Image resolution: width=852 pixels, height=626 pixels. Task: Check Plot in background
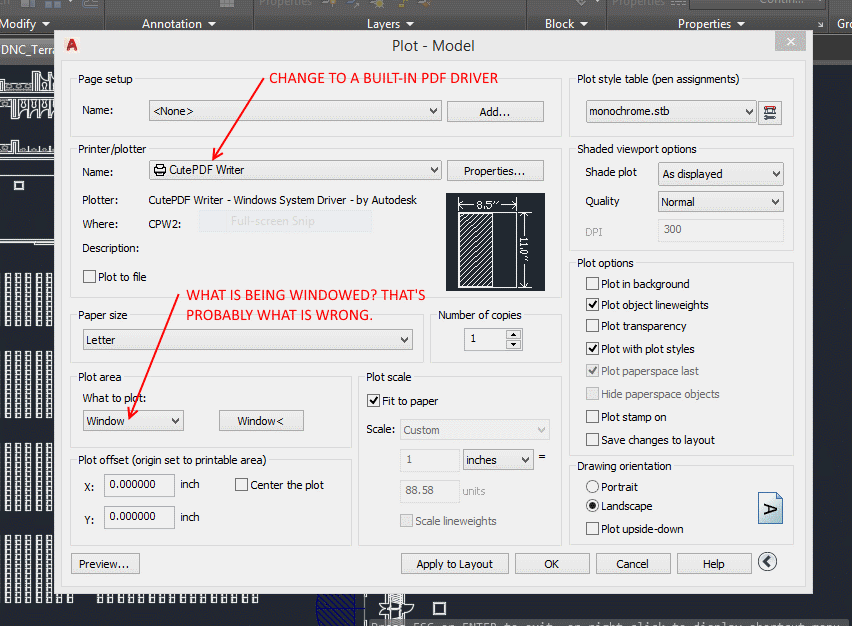pyautogui.click(x=592, y=284)
